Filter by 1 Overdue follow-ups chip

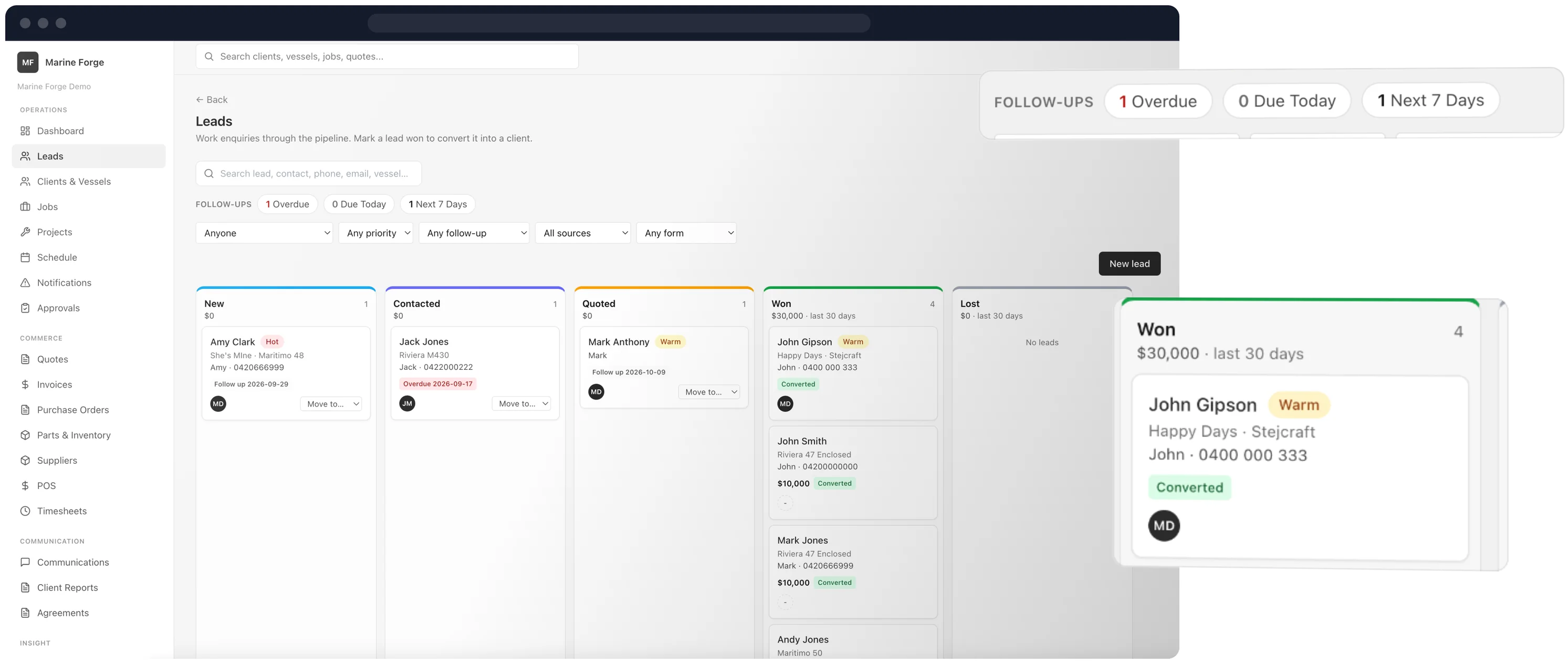click(287, 204)
